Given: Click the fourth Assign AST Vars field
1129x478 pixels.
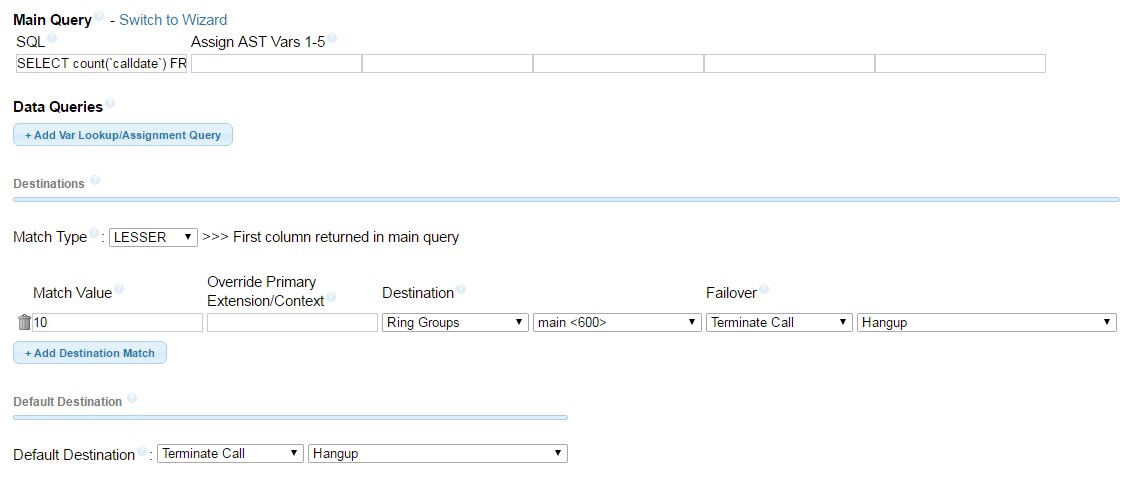Looking at the screenshot, I should (x=789, y=63).
